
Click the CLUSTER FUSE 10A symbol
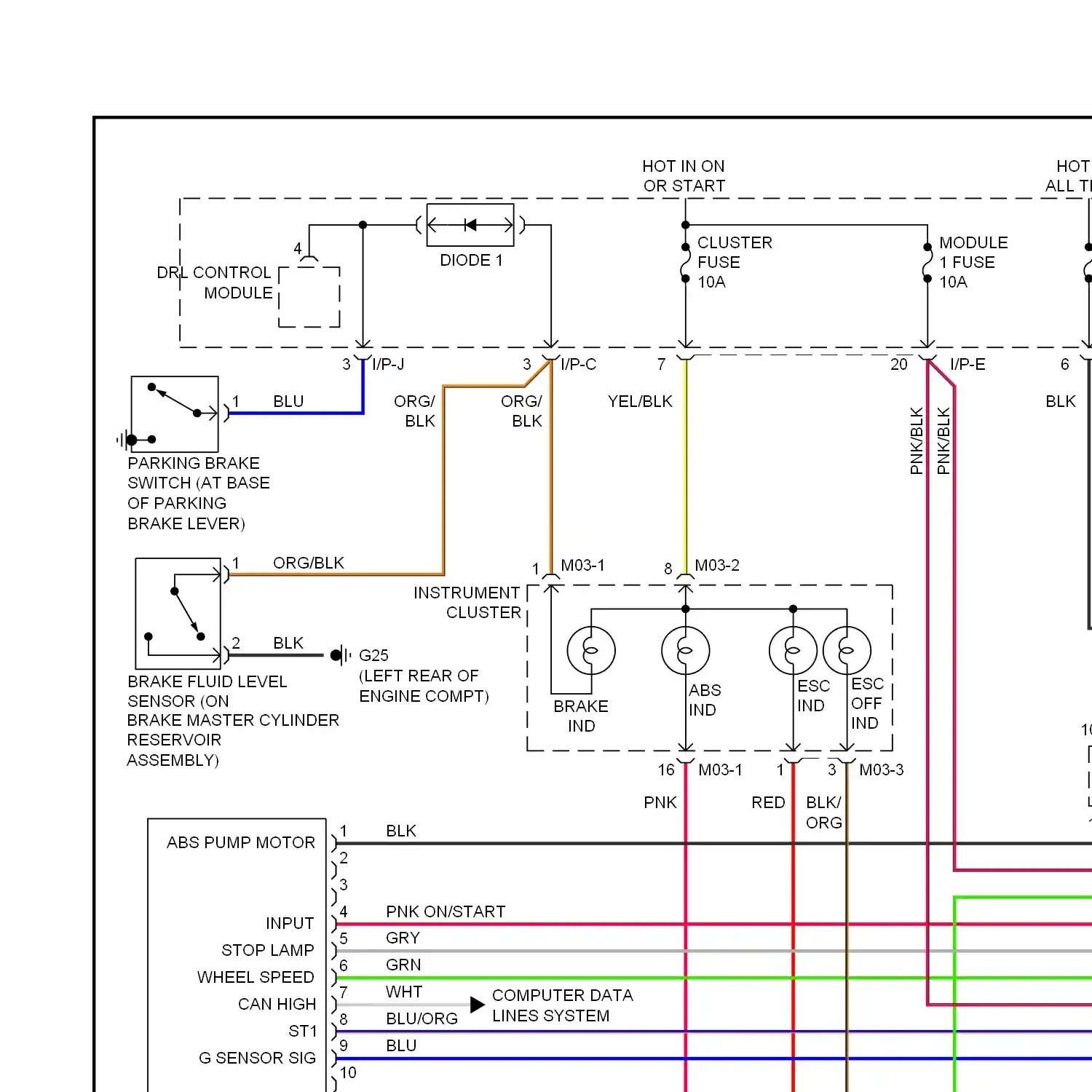(685, 262)
